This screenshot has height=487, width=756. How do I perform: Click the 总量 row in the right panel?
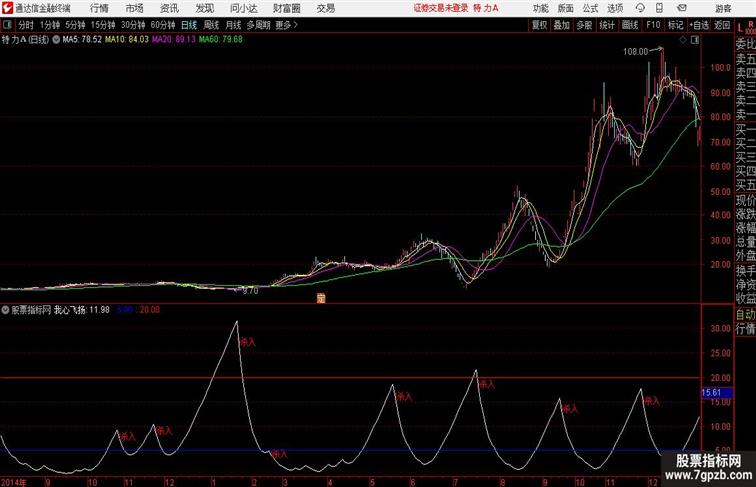[745, 242]
